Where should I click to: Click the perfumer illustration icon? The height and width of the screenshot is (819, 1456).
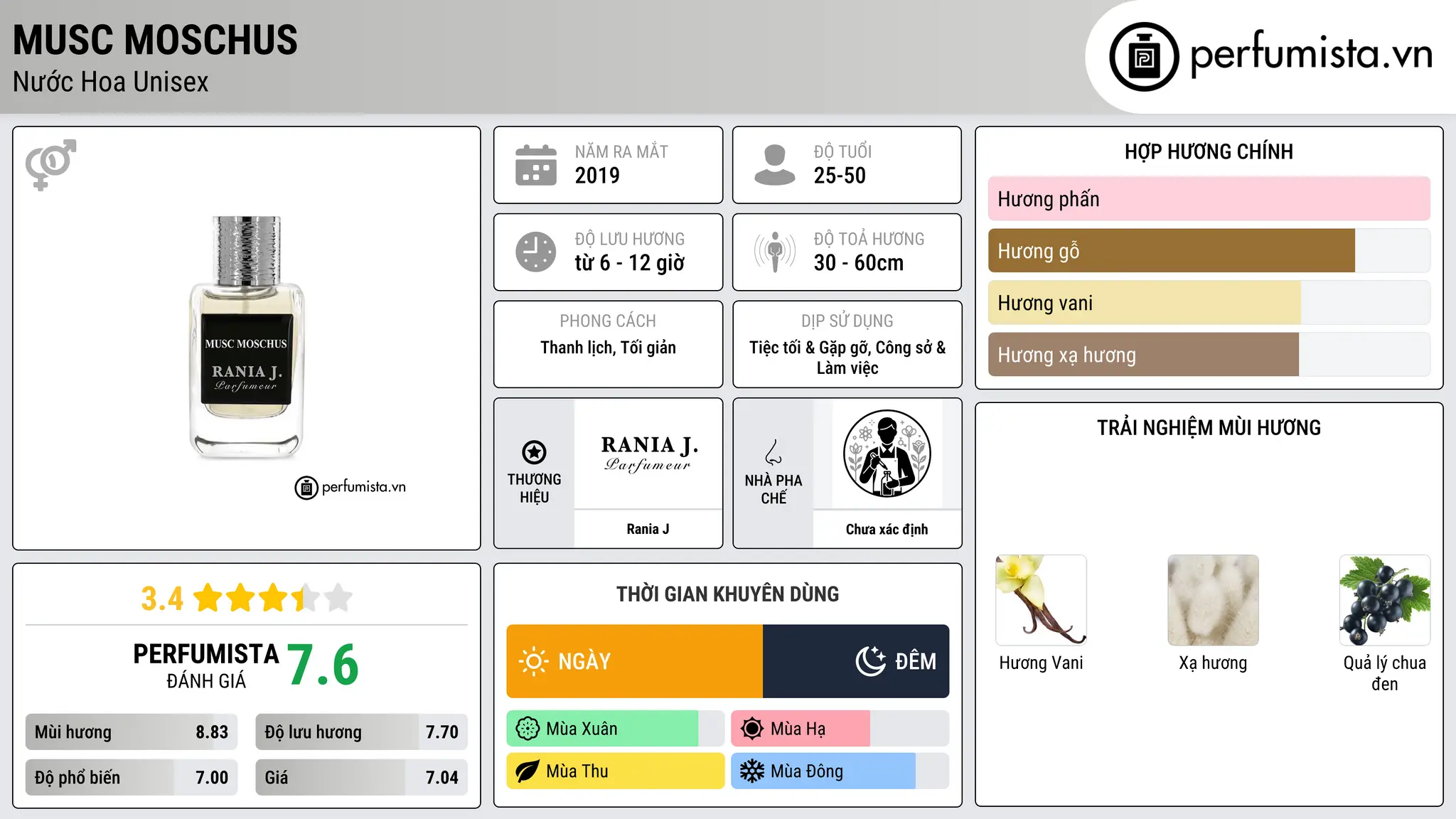(887, 454)
